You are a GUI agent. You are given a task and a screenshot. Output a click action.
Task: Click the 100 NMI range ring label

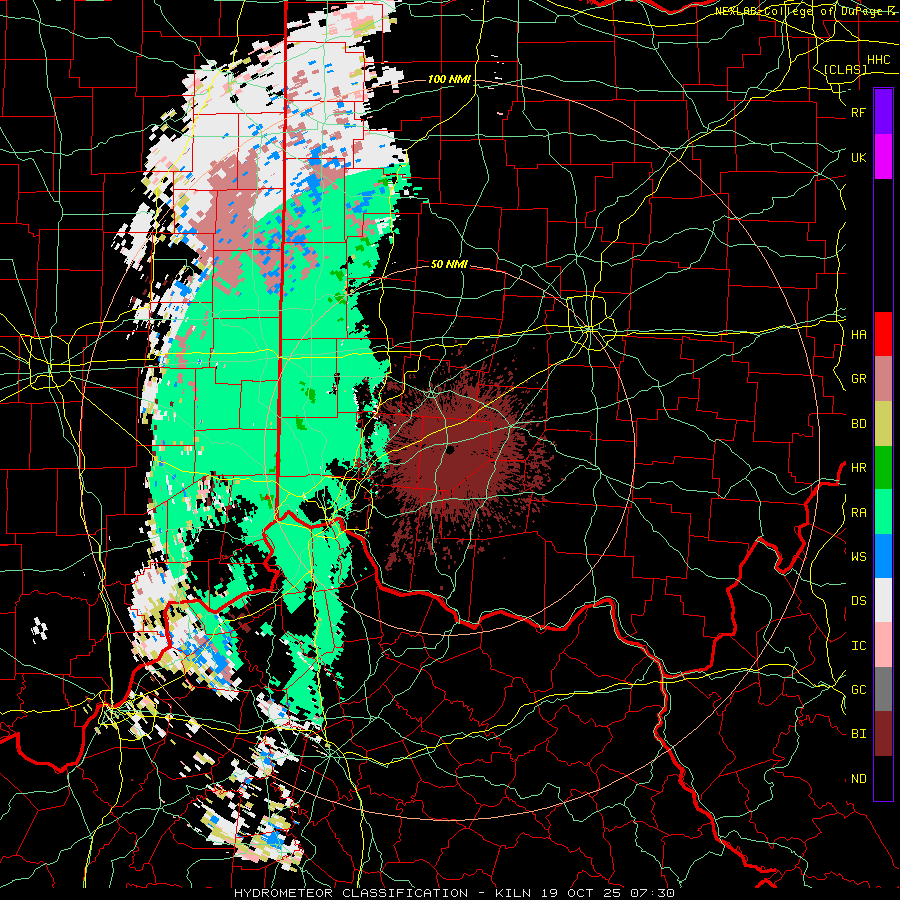pos(449,79)
